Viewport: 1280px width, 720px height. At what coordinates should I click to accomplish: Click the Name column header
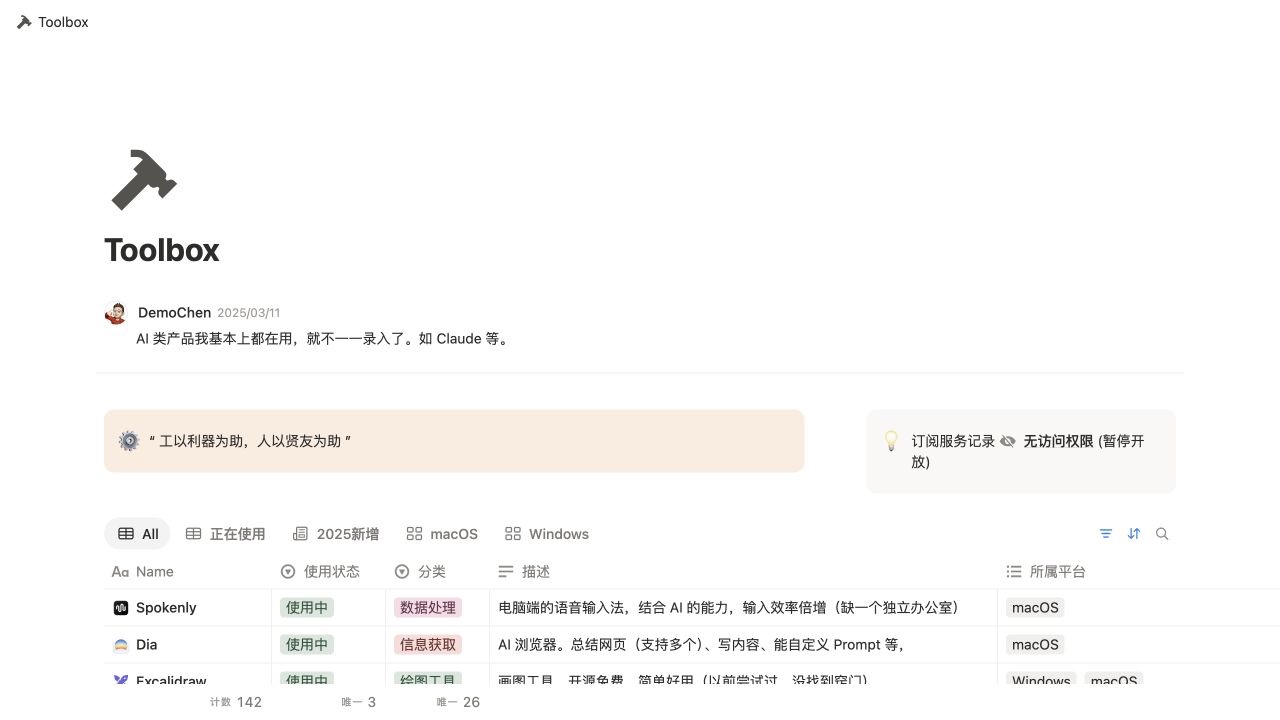point(188,572)
